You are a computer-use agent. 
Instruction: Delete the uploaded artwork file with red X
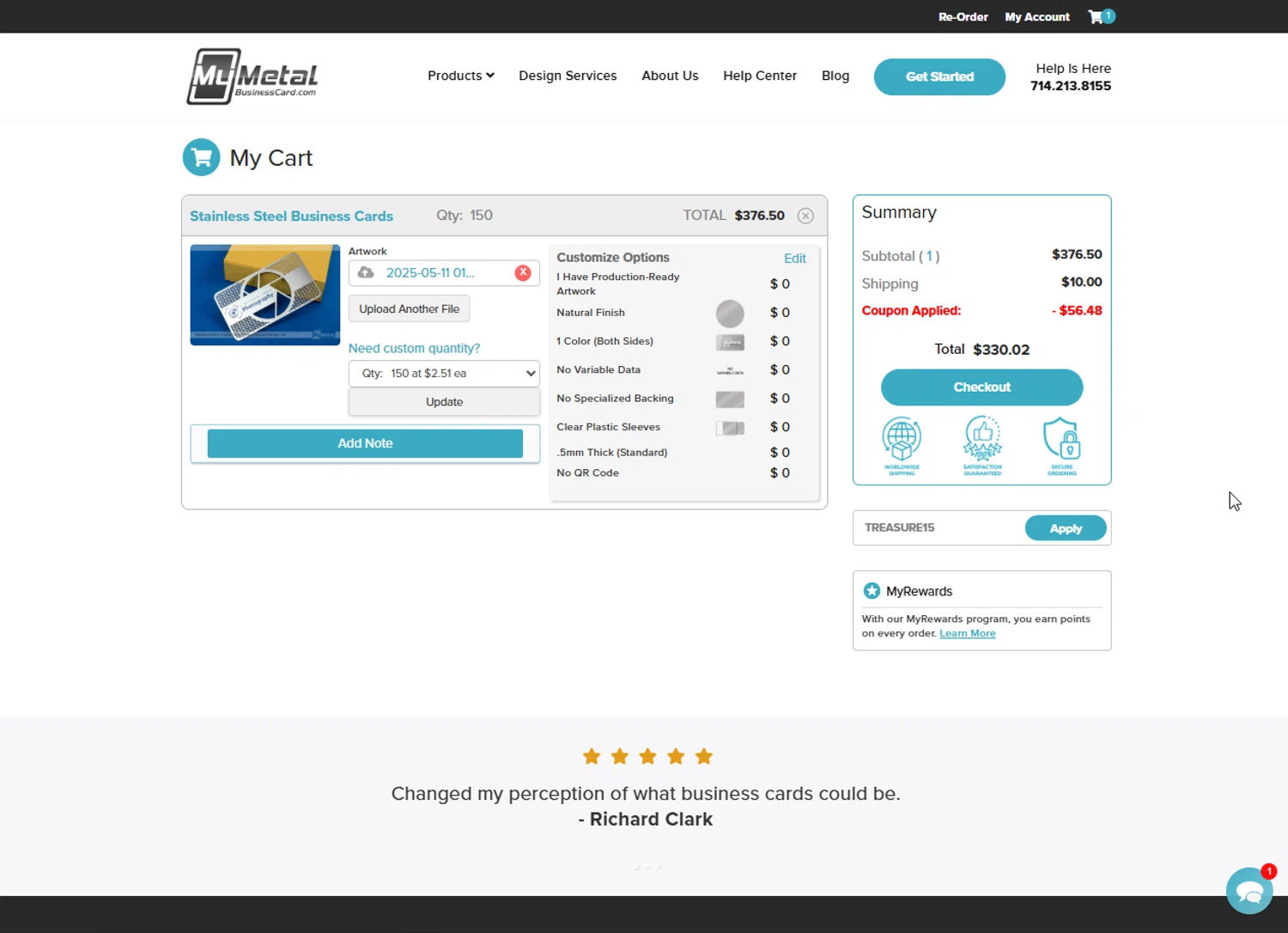click(x=523, y=272)
